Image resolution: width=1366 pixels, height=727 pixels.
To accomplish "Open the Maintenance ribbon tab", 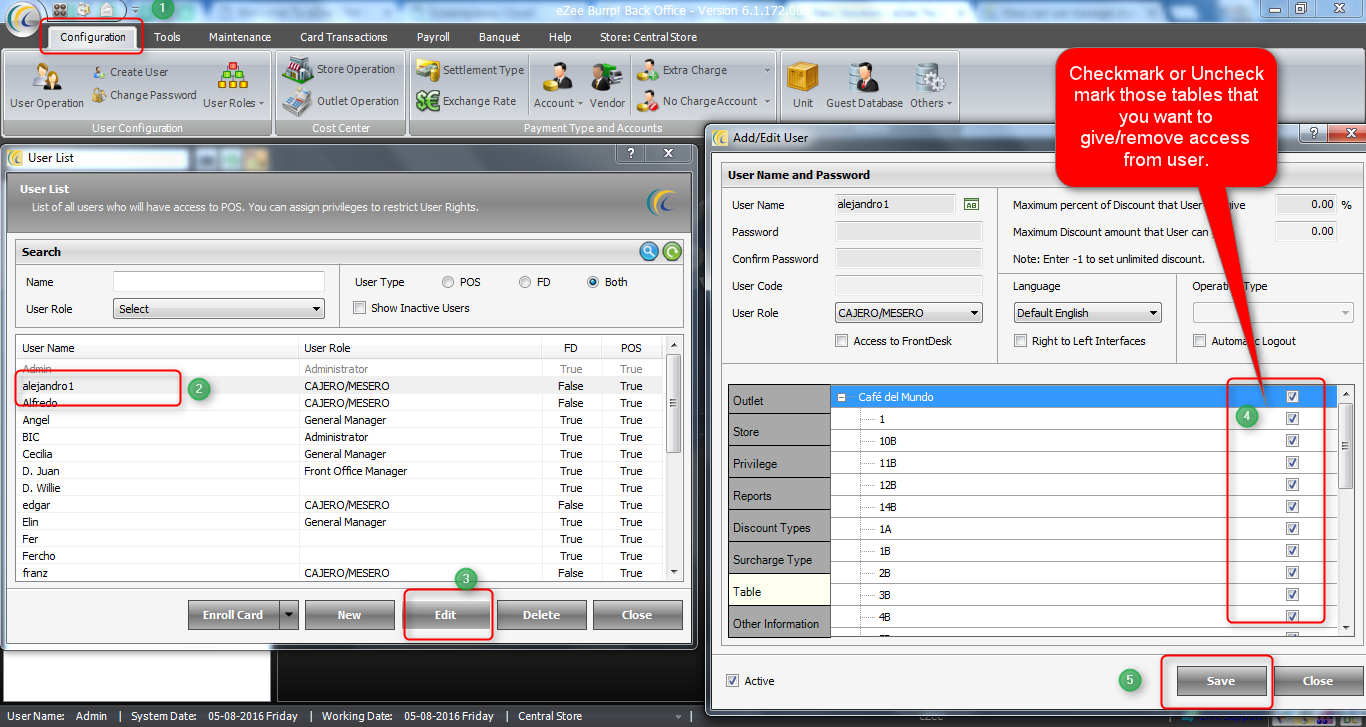I will tap(240, 37).
